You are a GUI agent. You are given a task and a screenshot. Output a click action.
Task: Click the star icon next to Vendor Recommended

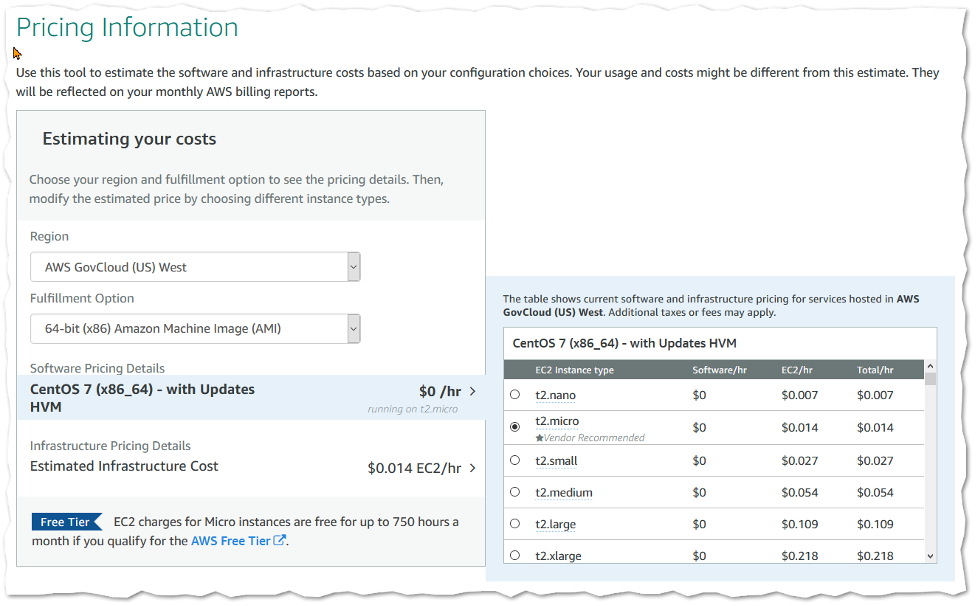(540, 436)
